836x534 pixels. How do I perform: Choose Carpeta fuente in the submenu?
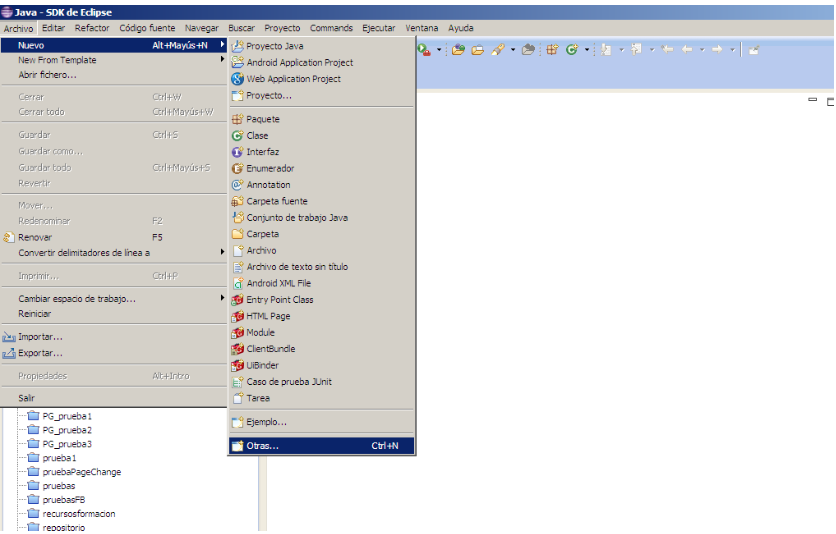coord(322,201)
